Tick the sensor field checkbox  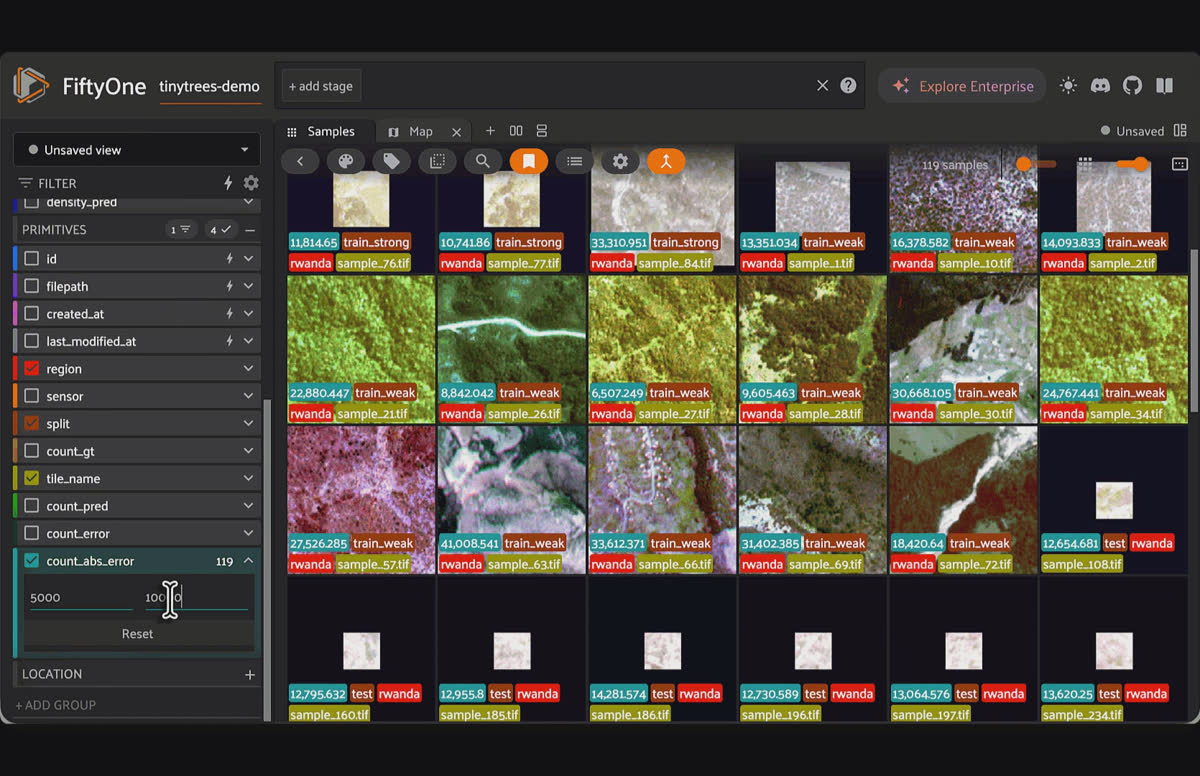[32, 396]
